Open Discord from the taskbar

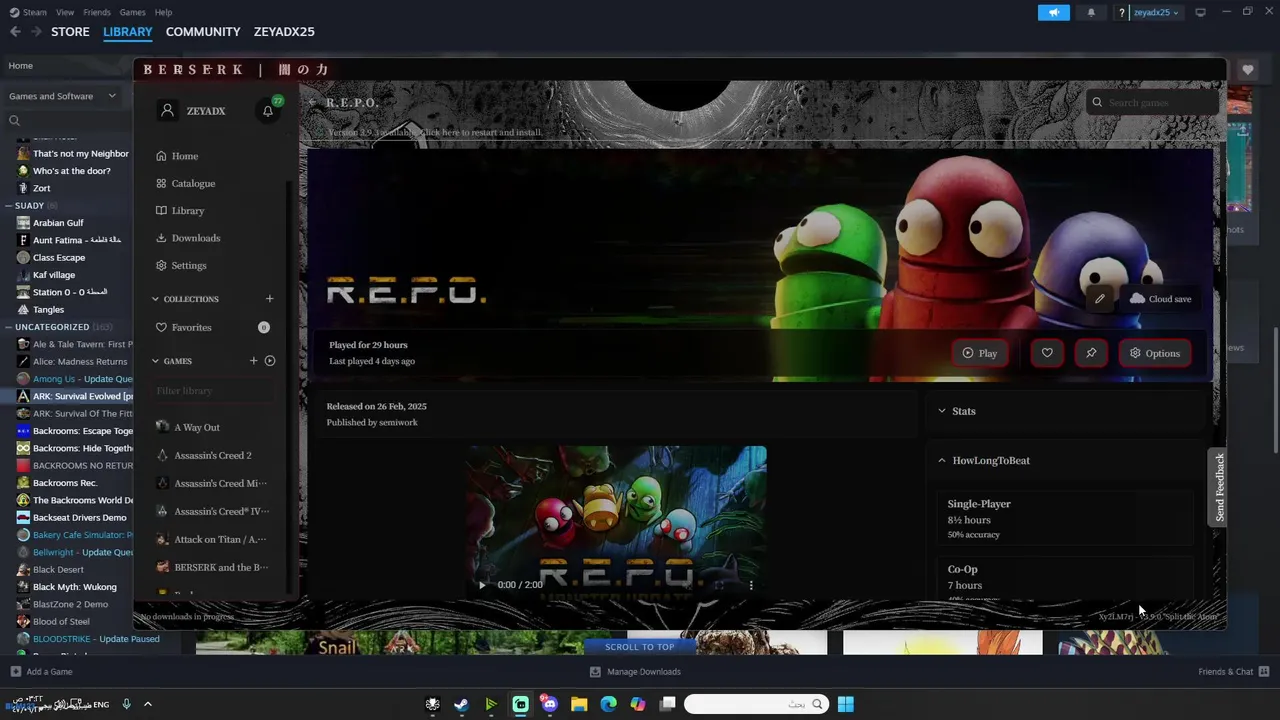[x=549, y=704]
